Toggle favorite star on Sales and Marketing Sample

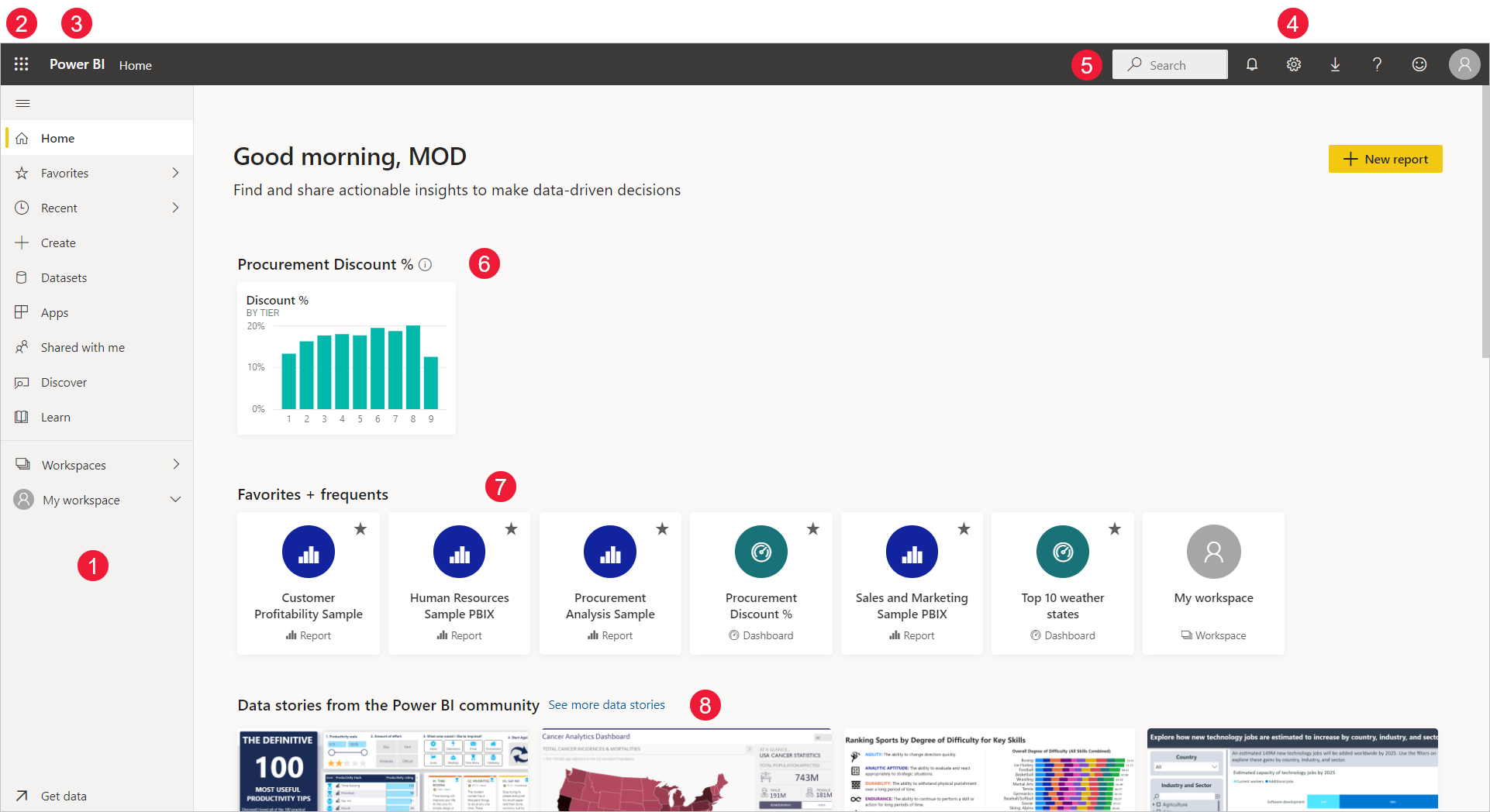click(x=964, y=529)
